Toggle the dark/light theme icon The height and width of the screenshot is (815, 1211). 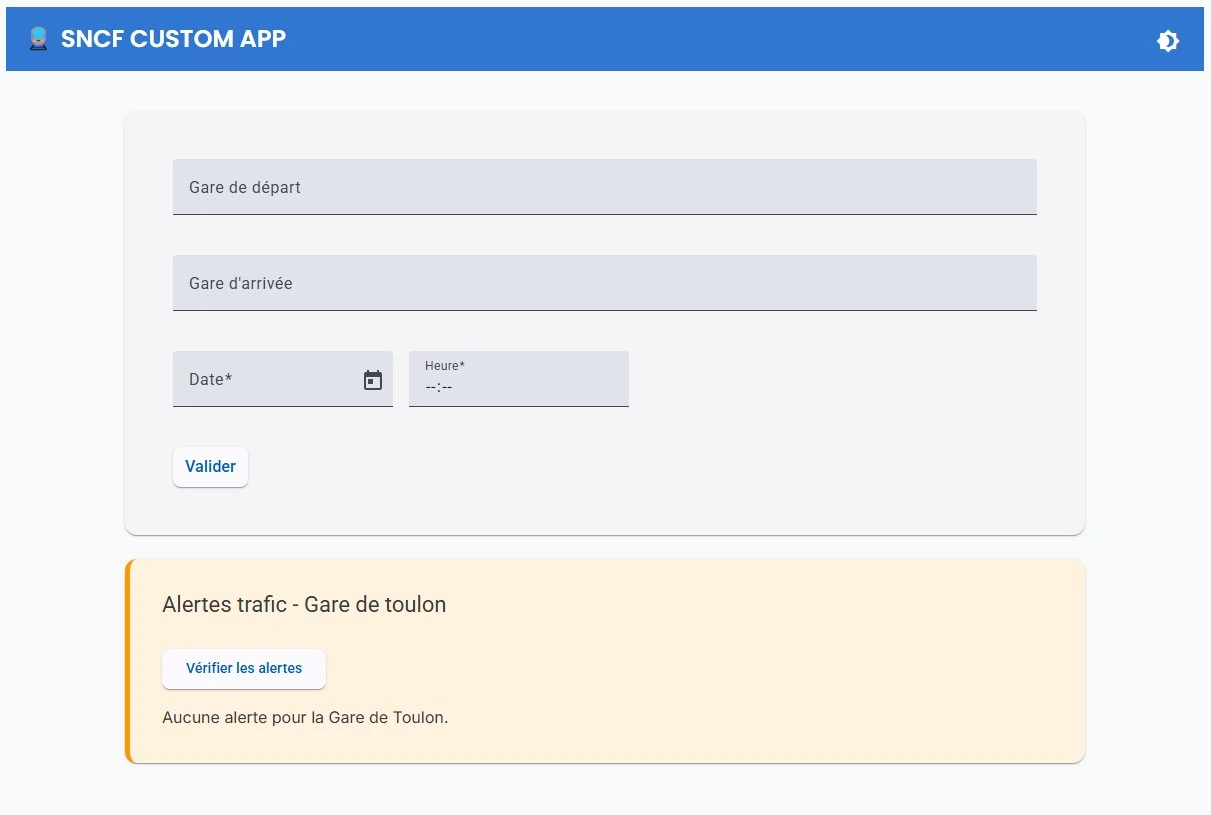1167,41
